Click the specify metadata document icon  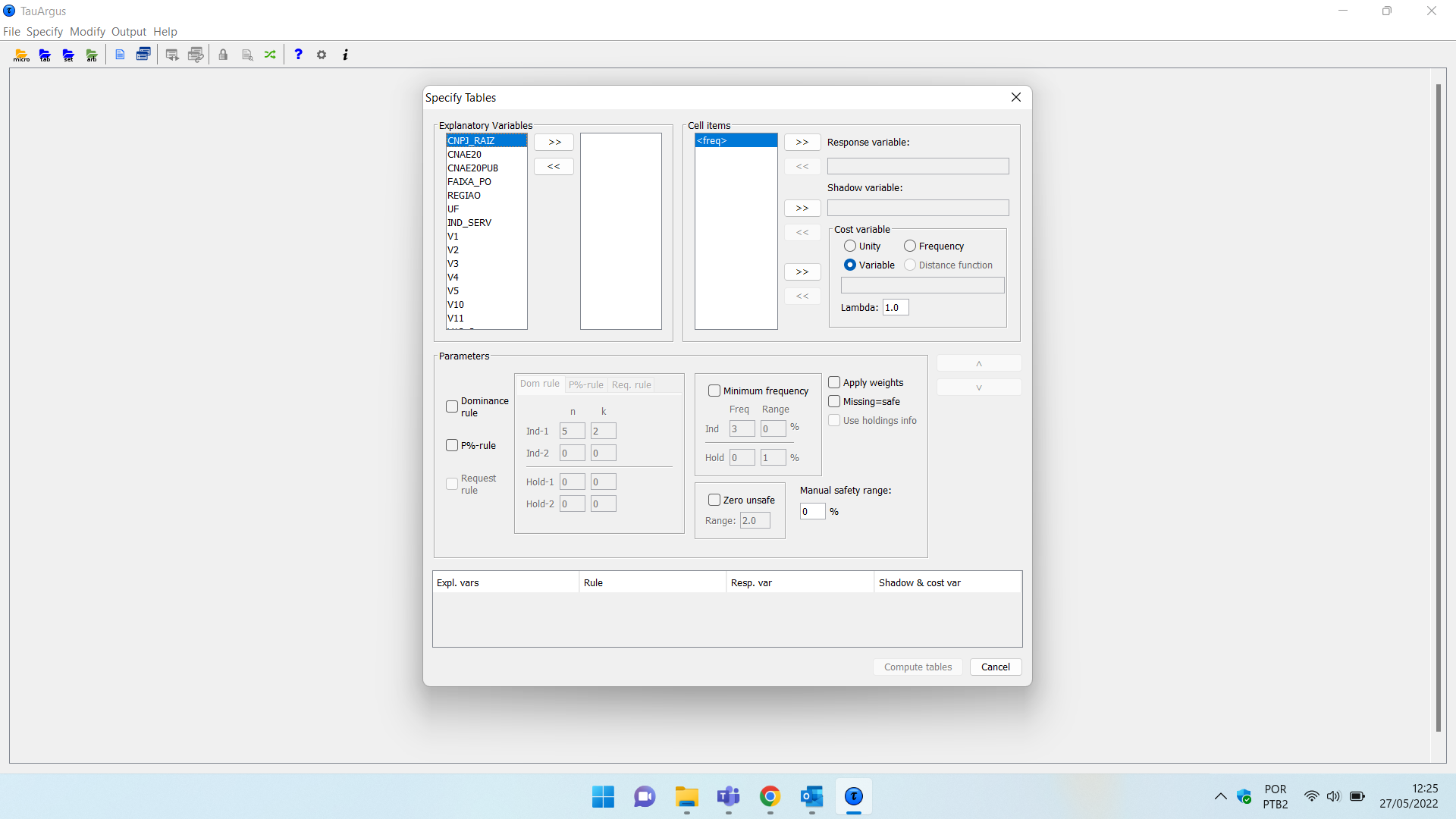tap(120, 55)
